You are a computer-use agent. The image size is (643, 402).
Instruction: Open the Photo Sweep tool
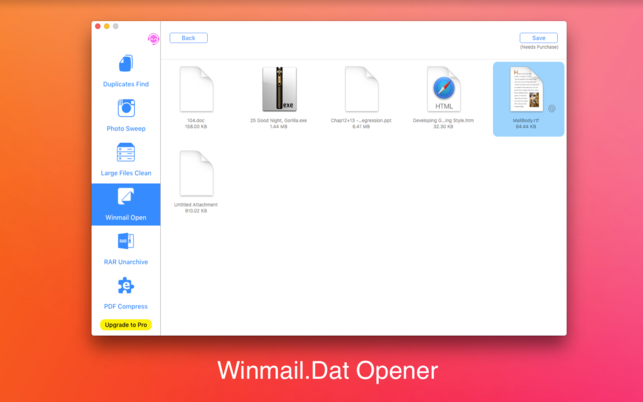click(x=125, y=115)
